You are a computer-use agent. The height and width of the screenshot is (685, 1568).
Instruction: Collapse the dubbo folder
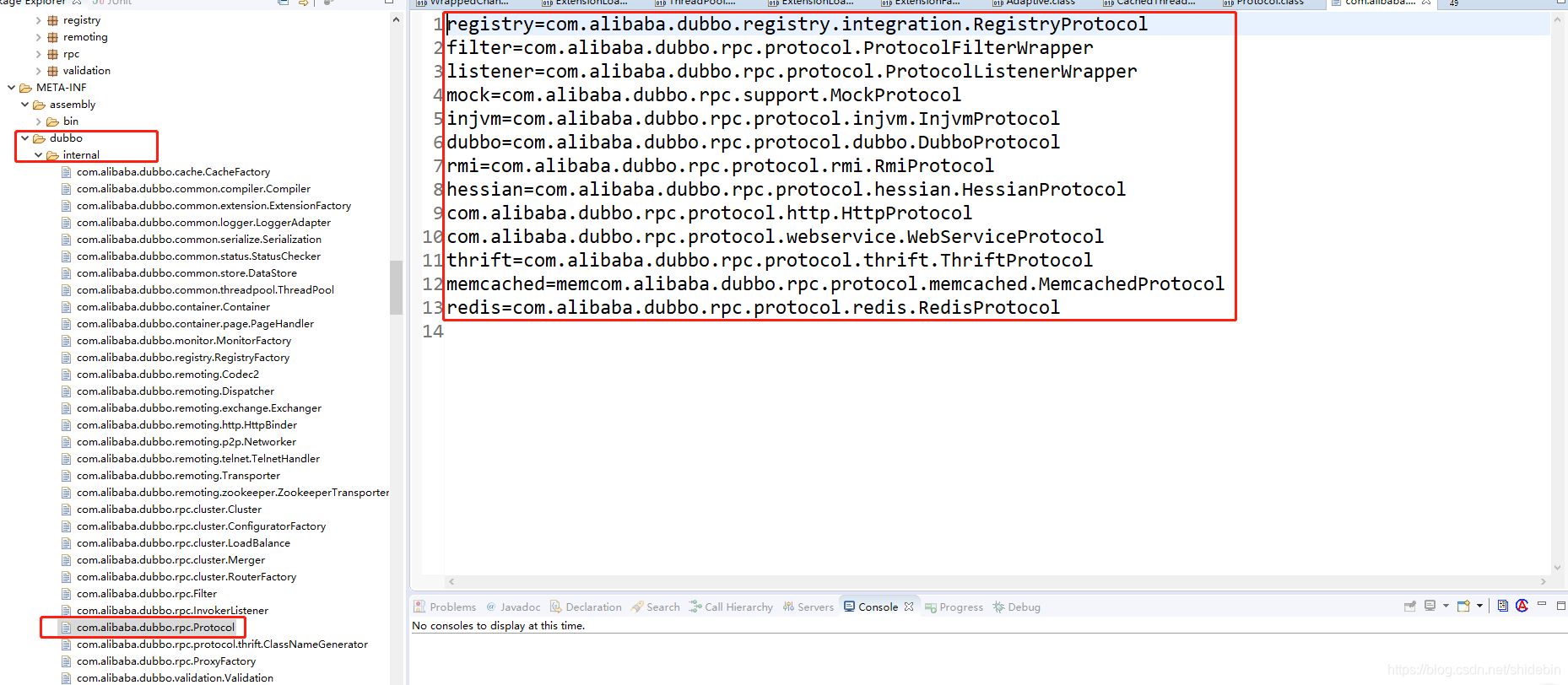[x=24, y=138]
